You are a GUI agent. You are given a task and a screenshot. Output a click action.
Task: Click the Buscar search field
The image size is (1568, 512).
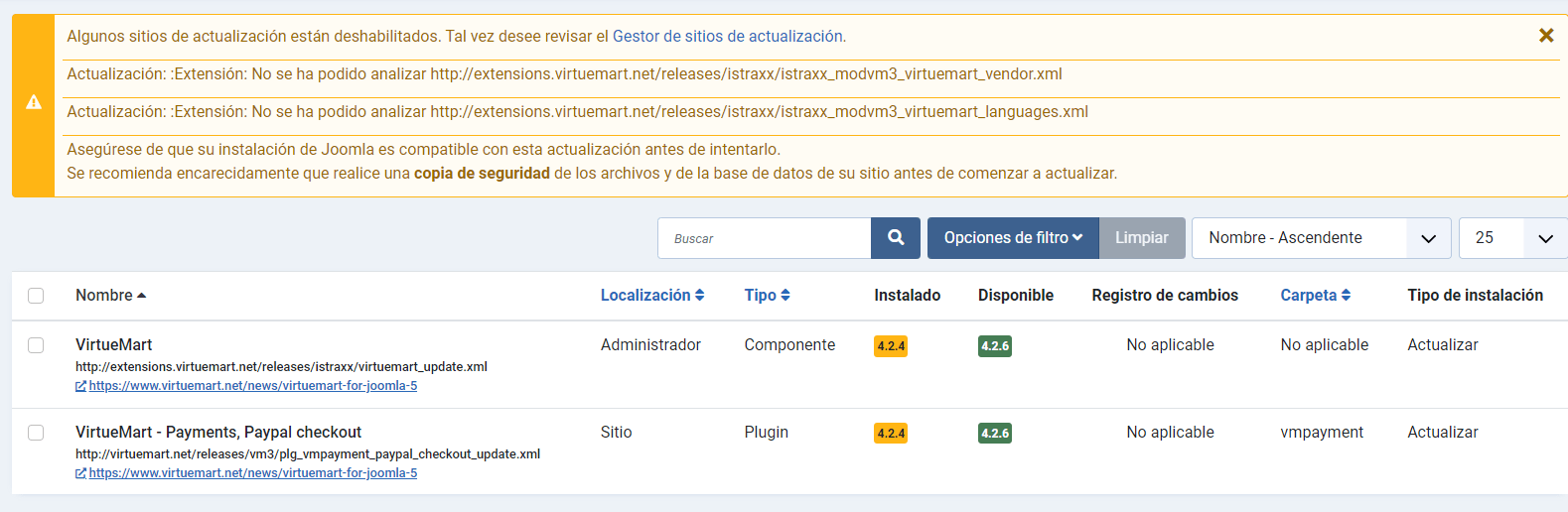coord(765,238)
